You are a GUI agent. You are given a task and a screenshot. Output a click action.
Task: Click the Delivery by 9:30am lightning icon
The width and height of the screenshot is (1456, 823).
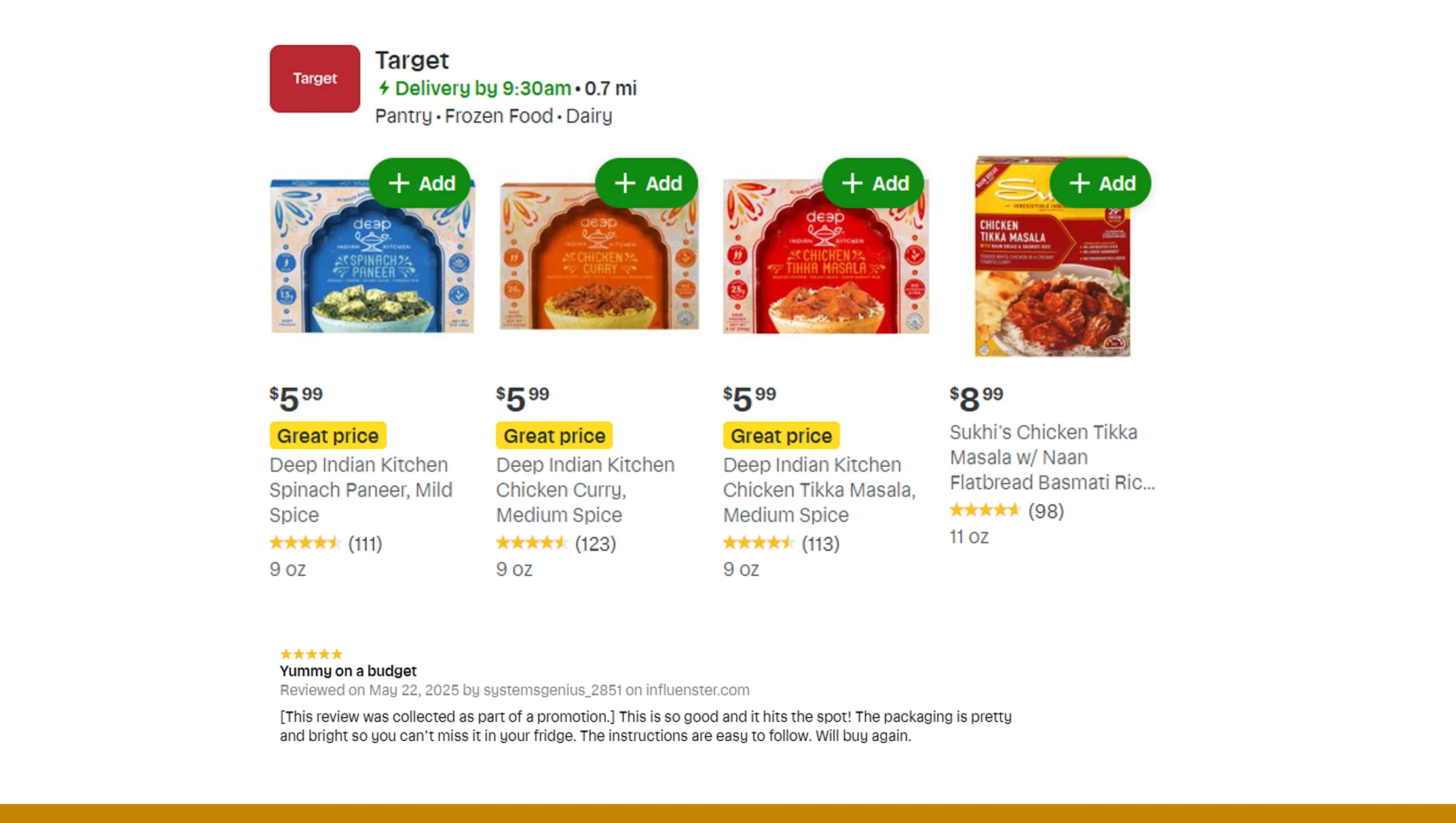click(384, 88)
